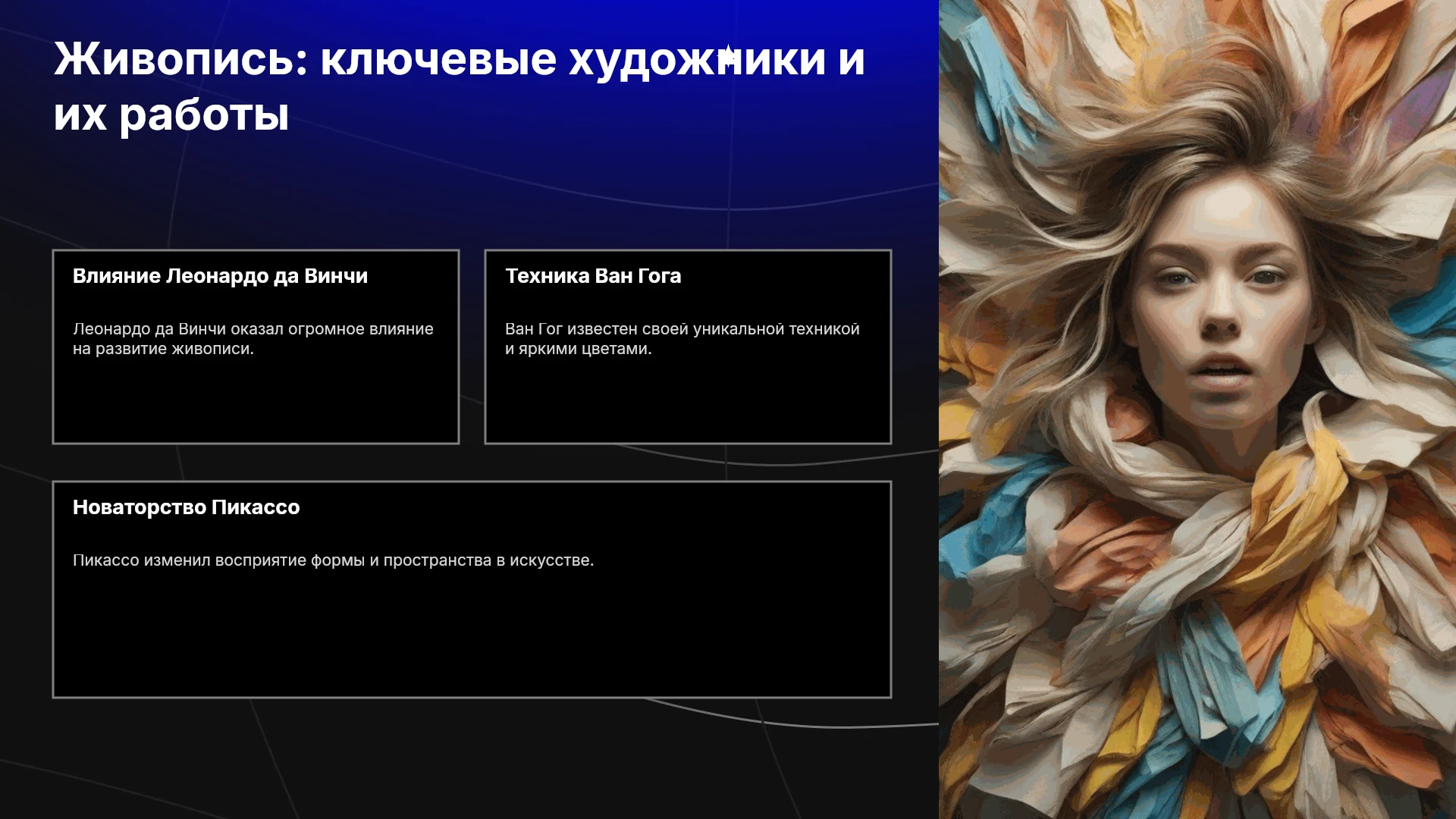This screenshot has height=819, width=1456.
Task: Click empty area of Леонардо card
Action: coord(256,402)
